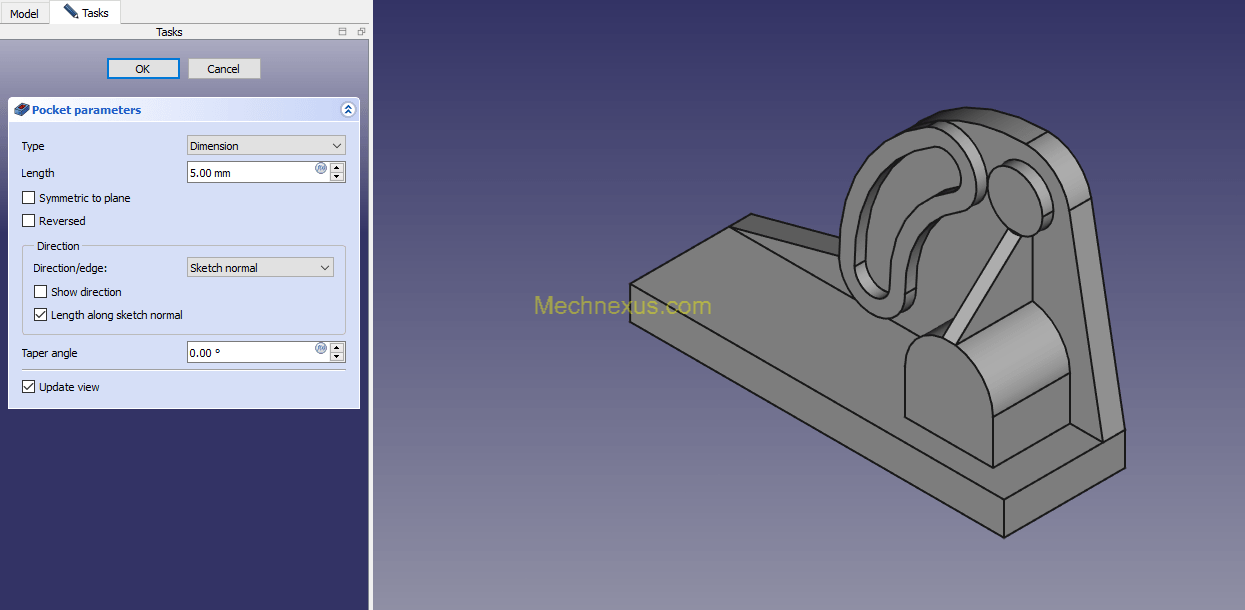The image size is (1245, 610).
Task: Float the Tasks panel via undock icon
Action: coord(361,32)
